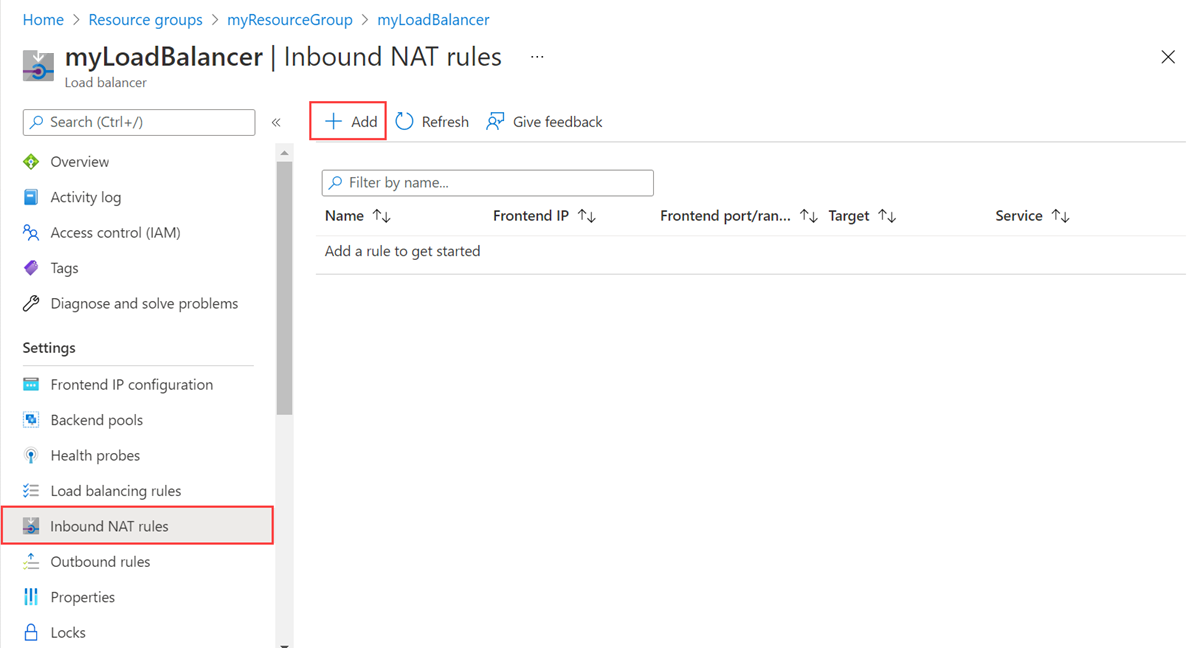Screen dimensions: 1200x648
Task: Go to Home via breadcrumb
Action: point(43,20)
